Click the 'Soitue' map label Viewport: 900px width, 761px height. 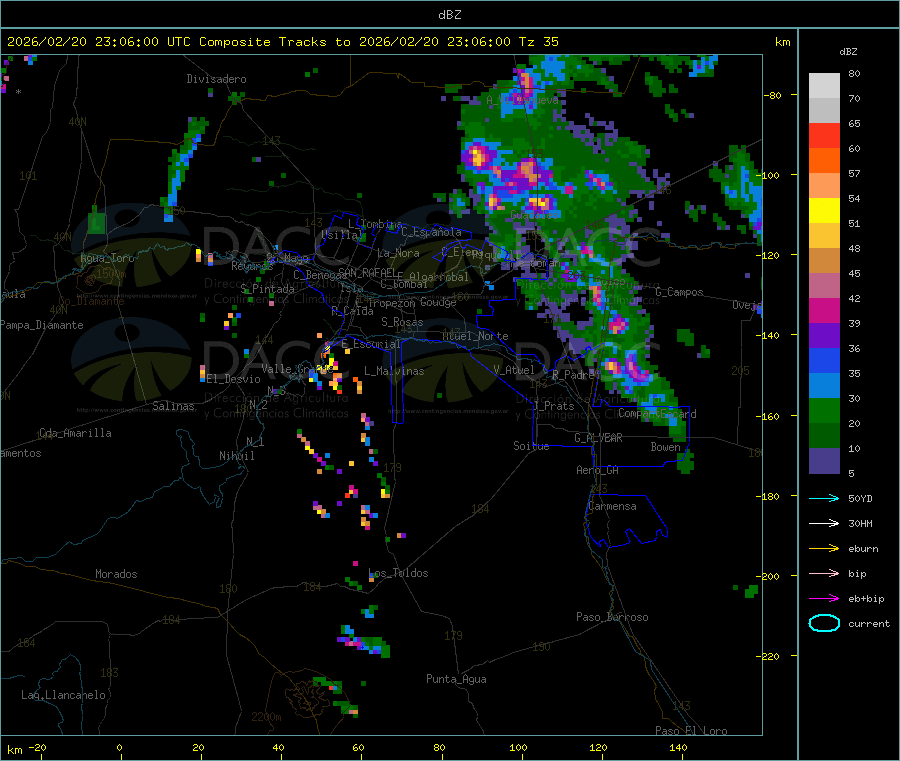531,446
